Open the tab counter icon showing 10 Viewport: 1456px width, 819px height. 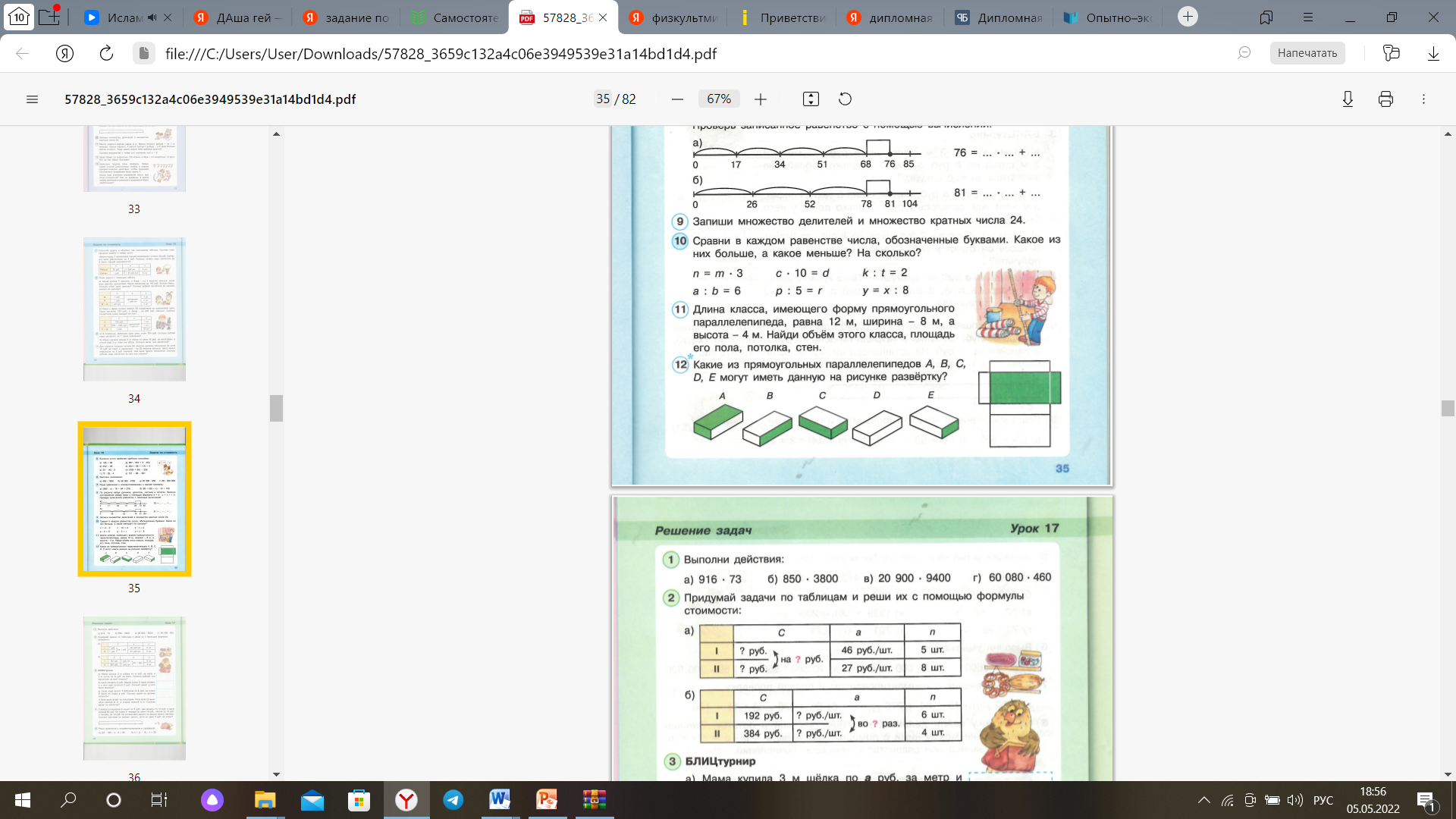coord(19,17)
